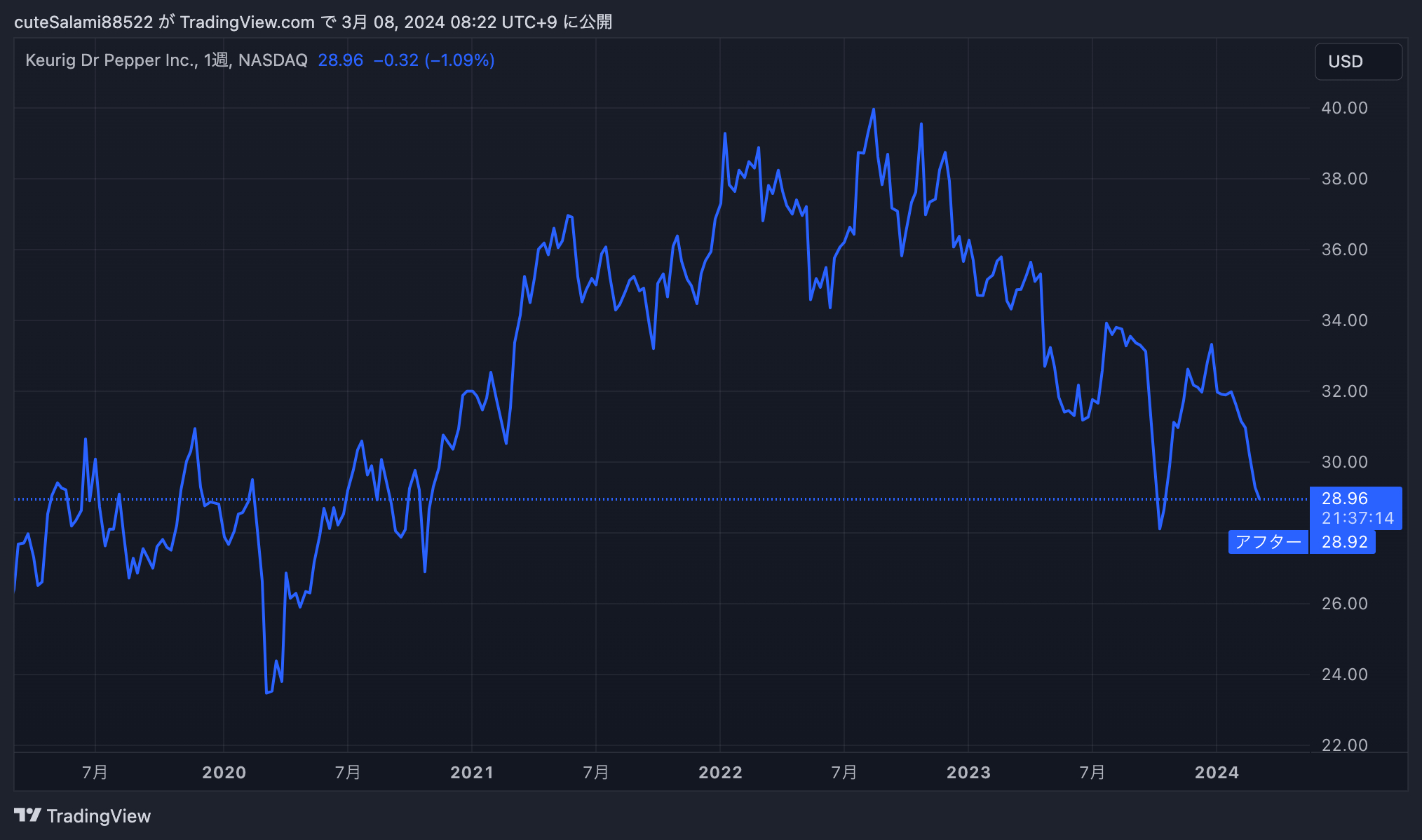Click the TradingView wordmark link
The width and height of the screenshot is (1422, 840).
99,816
